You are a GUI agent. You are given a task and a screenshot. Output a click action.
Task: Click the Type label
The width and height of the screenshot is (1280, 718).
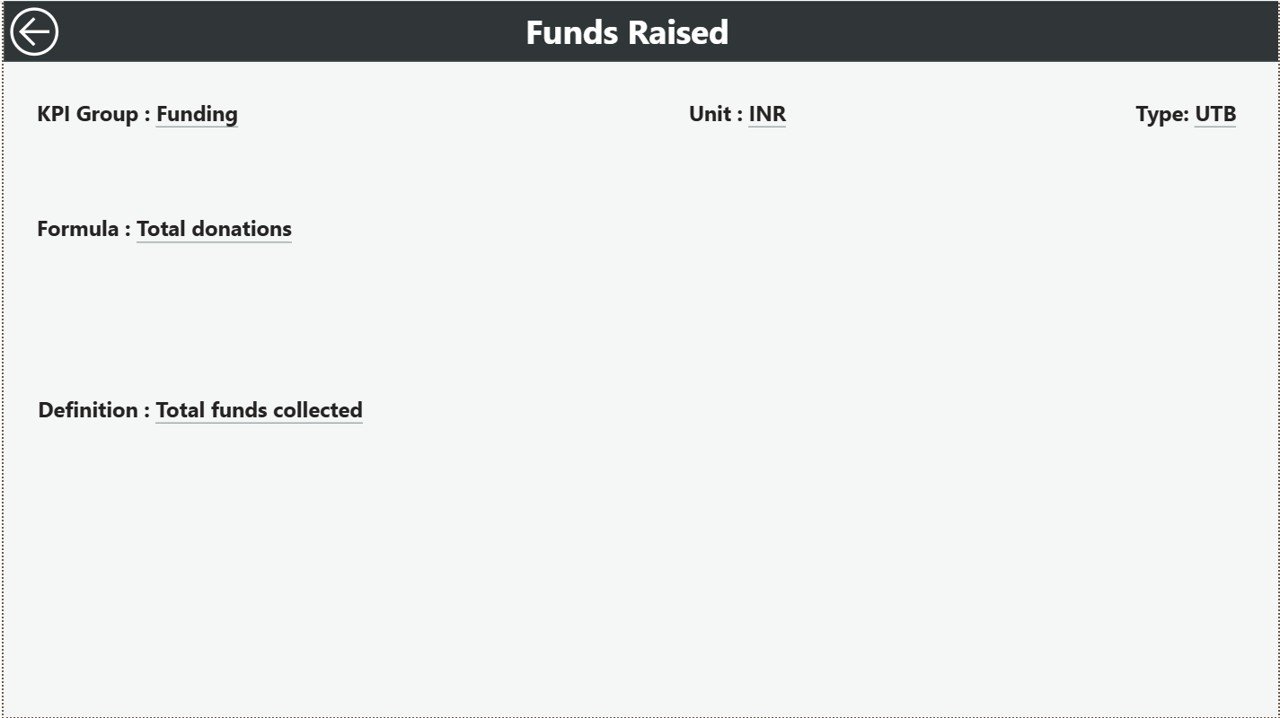(1162, 114)
